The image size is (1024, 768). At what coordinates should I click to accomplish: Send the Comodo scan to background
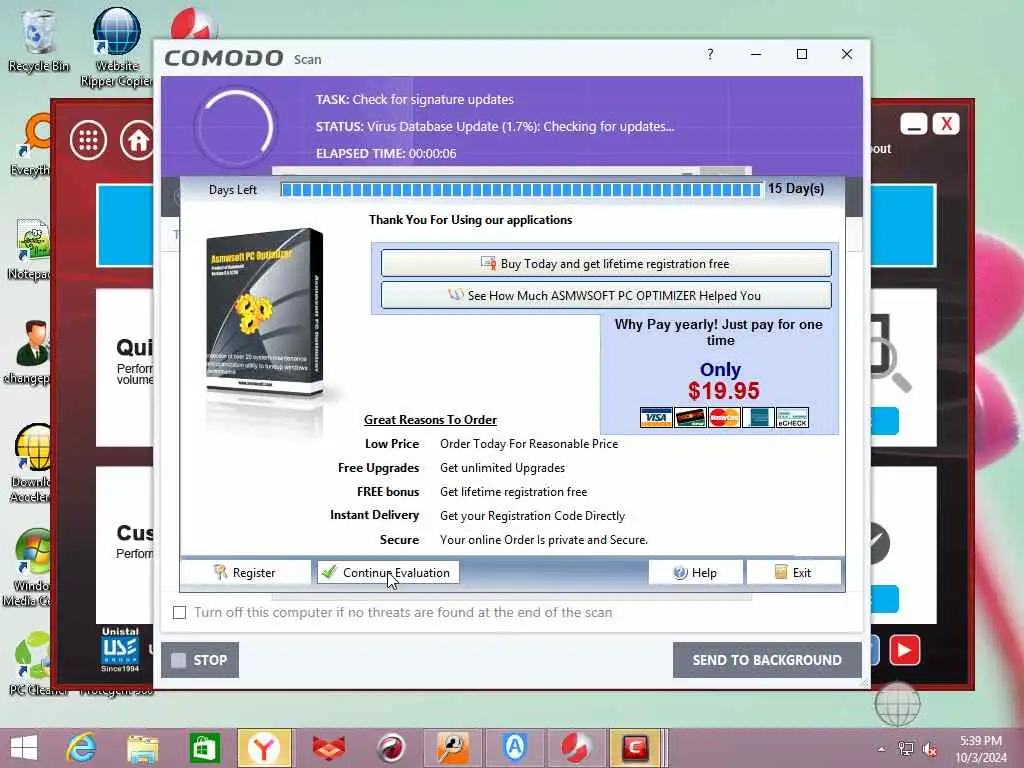click(x=767, y=660)
